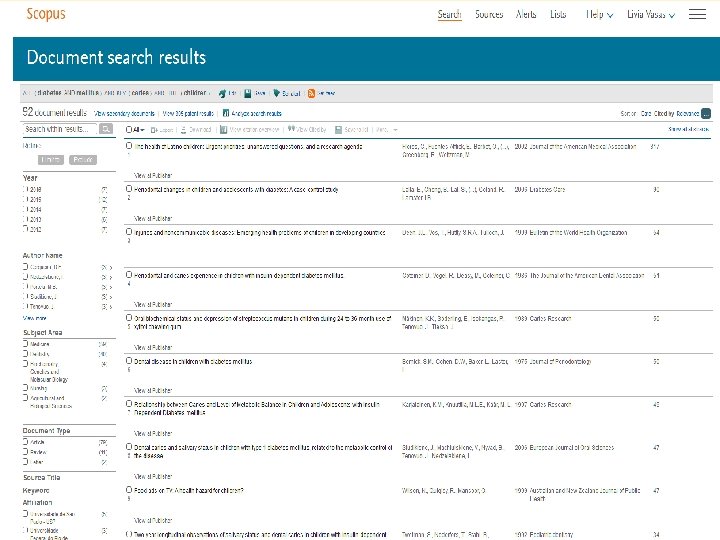Open the More toolbar dropdown
The width and height of the screenshot is (720, 540).
click(387, 130)
